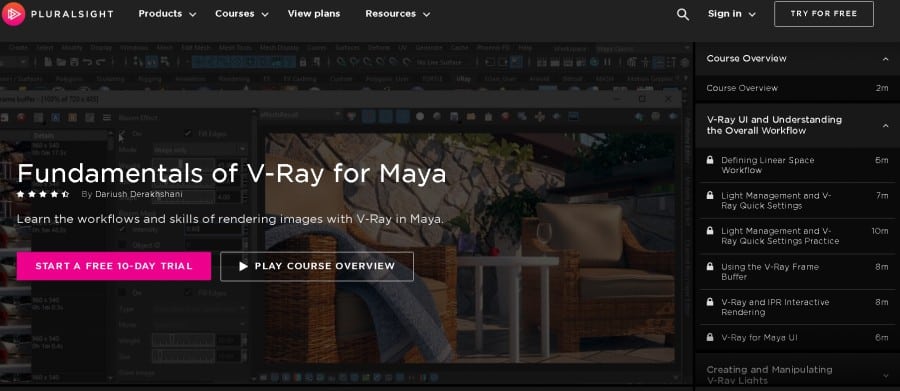900x391 pixels.
Task: Open Light Management and V-Ray Quick Settings
Action: pos(797,200)
